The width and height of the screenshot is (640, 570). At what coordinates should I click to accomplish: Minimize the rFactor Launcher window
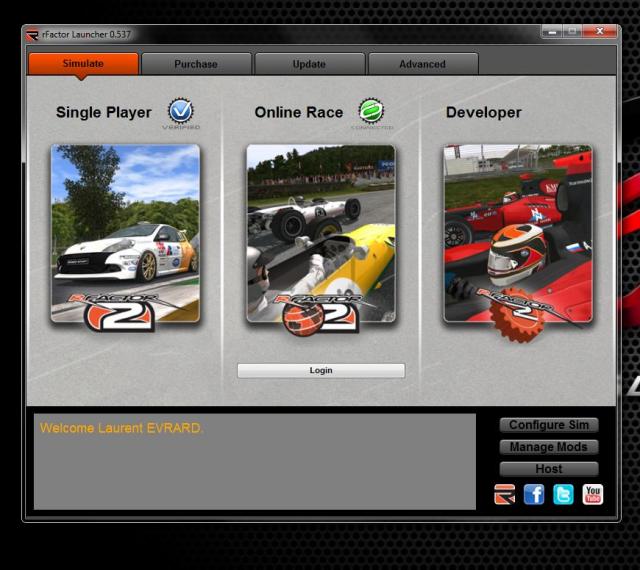[553, 31]
